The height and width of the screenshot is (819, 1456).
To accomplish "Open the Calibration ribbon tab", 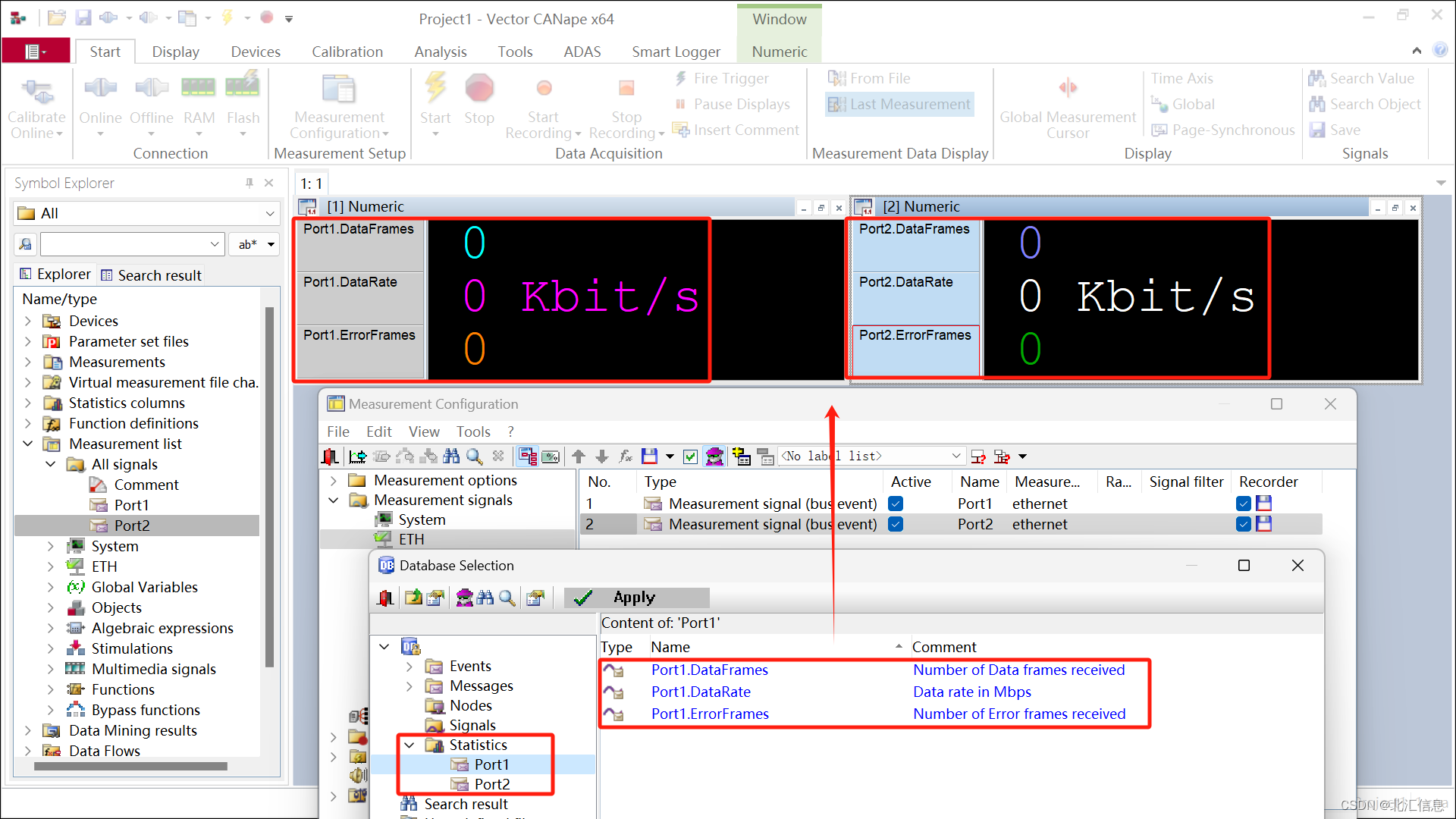I will point(347,52).
